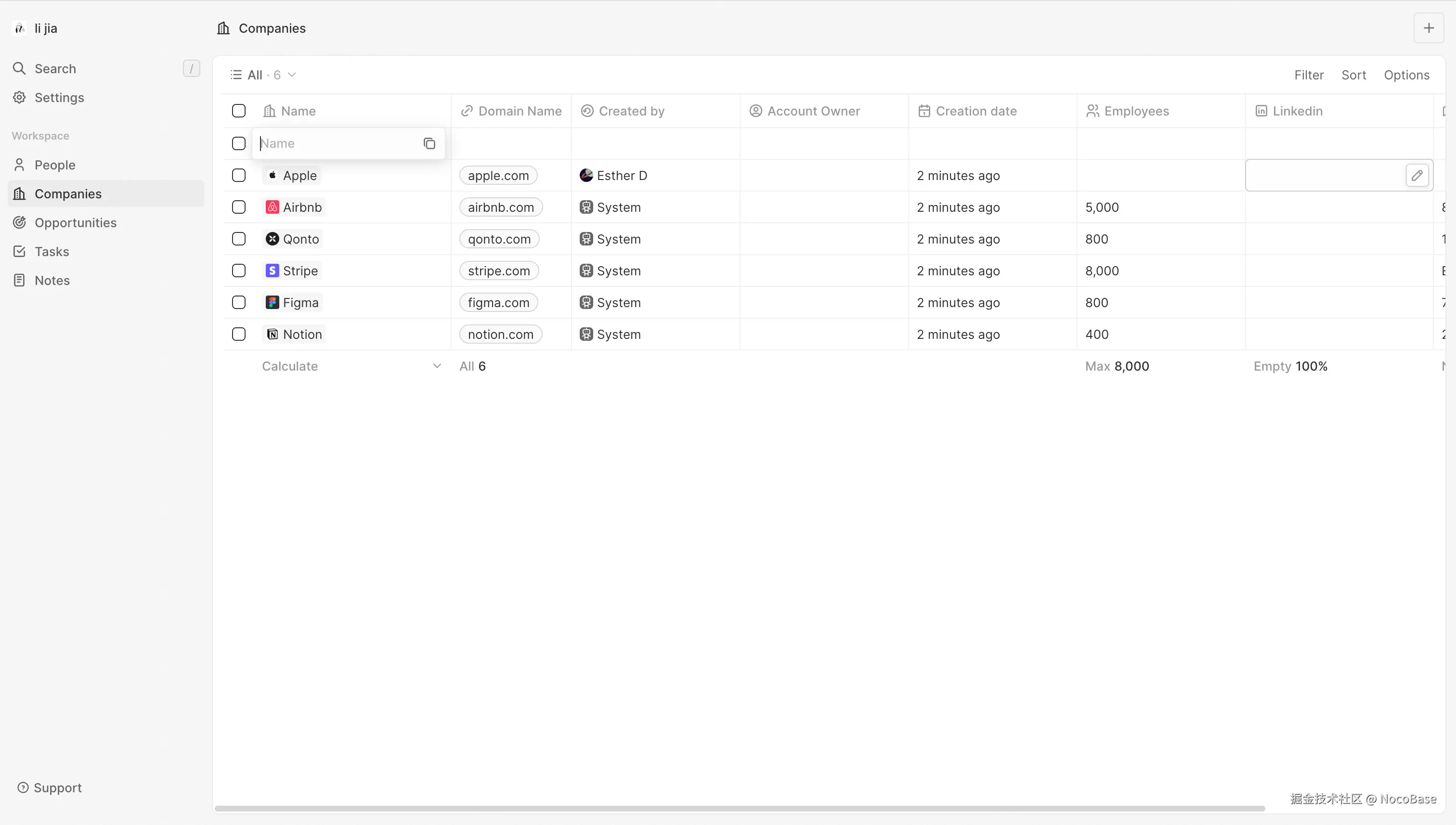
Task: Open the Creation date column header menu
Action: pyautogui.click(x=992, y=111)
